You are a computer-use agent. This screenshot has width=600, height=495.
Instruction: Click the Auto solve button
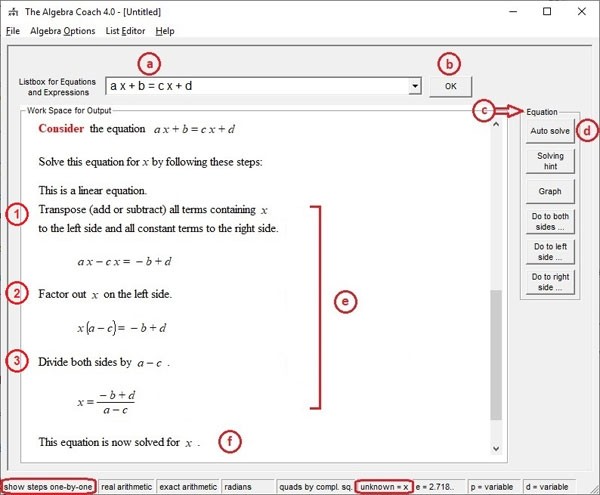click(x=550, y=131)
